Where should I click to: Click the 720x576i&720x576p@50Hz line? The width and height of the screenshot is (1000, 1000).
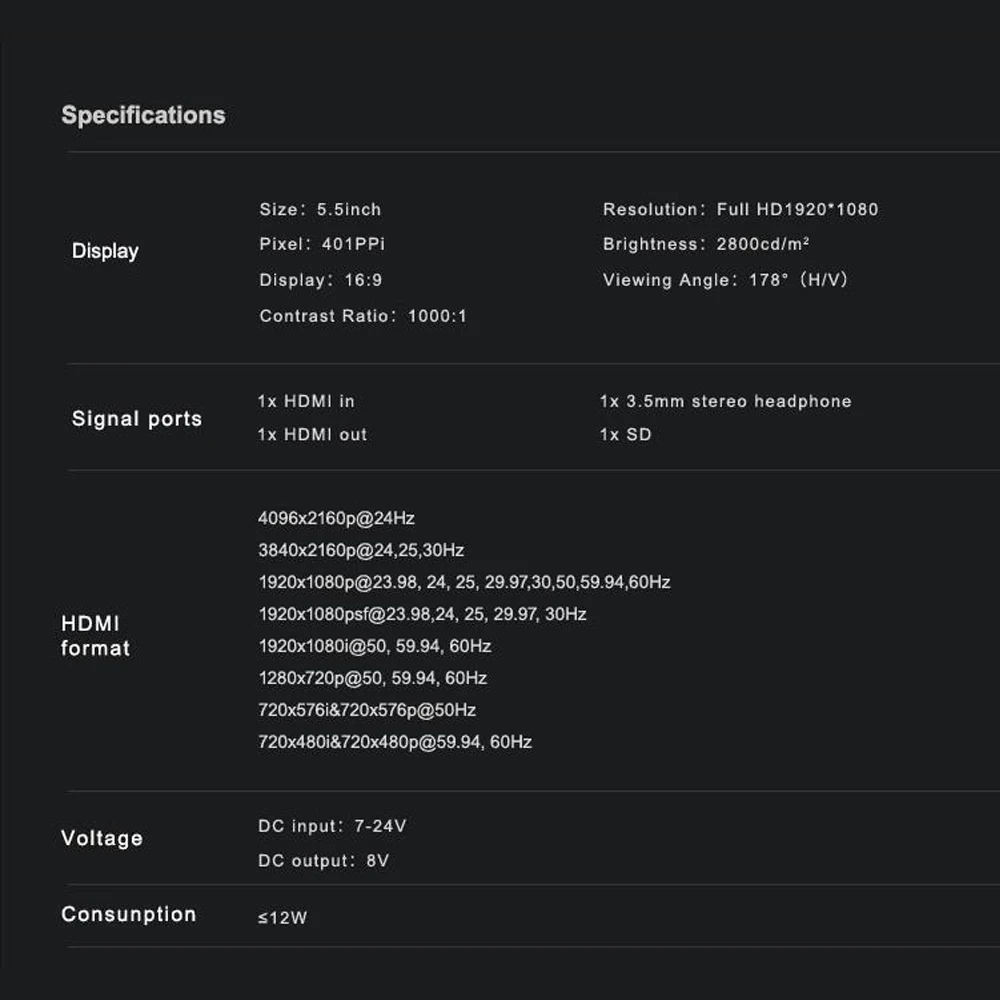click(x=367, y=710)
